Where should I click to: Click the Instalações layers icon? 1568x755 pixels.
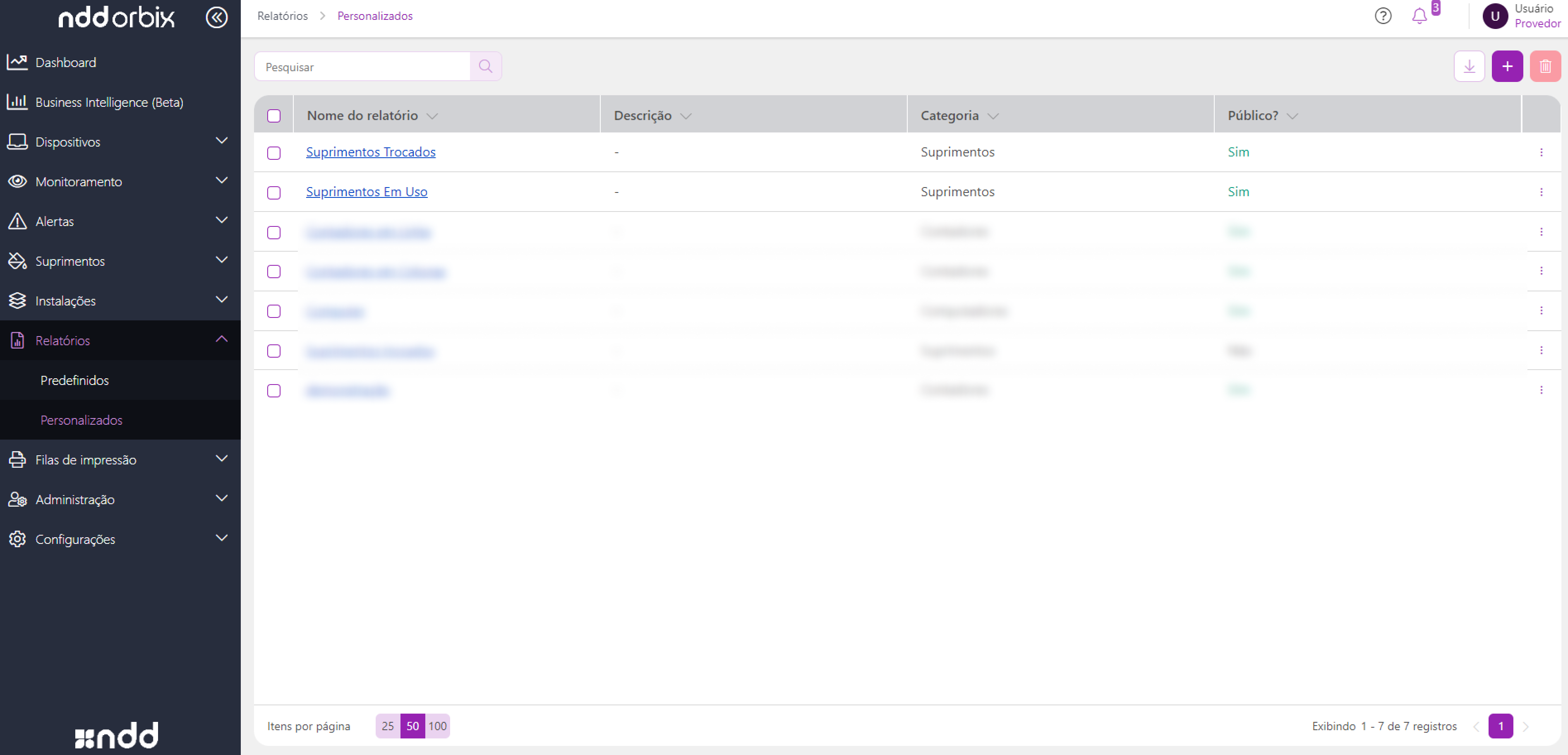click(17, 300)
